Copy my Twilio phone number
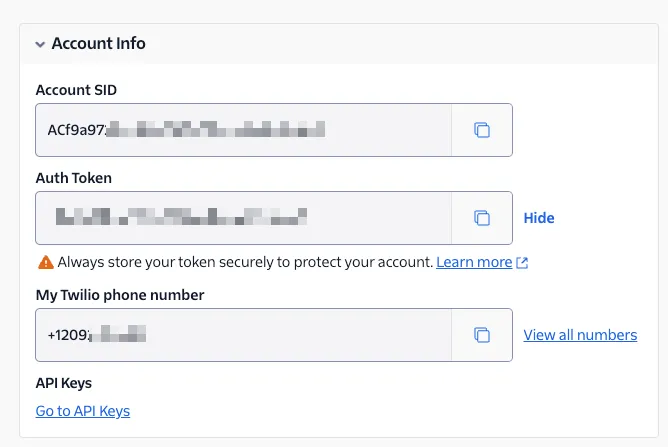This screenshot has width=668, height=447. pos(482,335)
